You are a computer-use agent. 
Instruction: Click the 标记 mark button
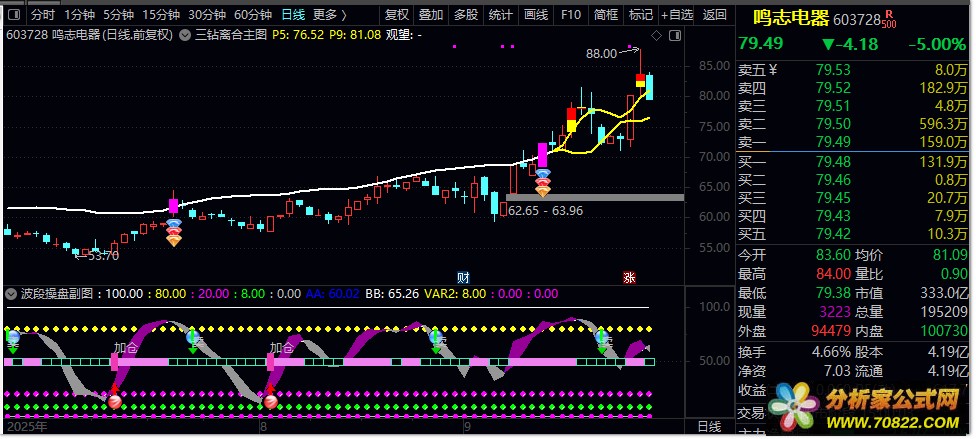640,14
